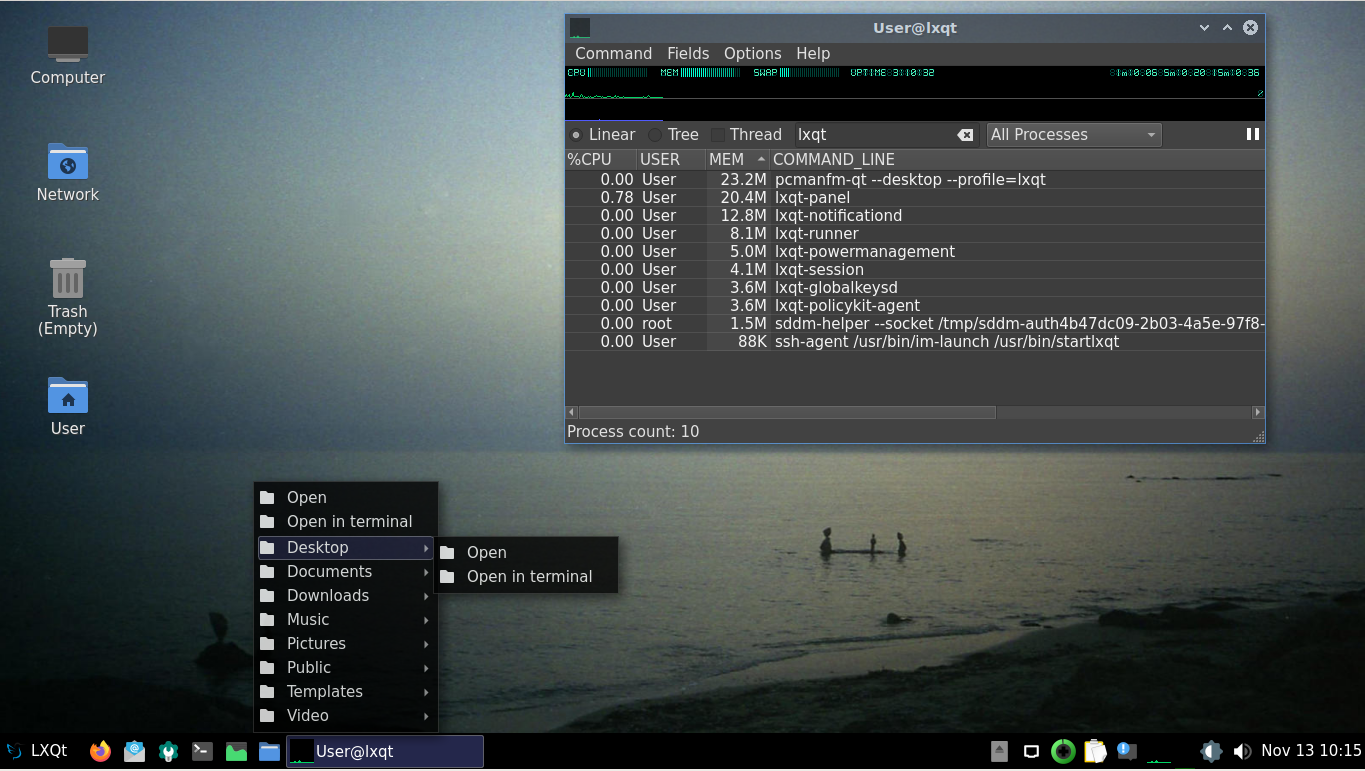Viewport: 1365px width, 771px height.
Task: Choose Open in terminal in Desktop submenu
Action: pyautogui.click(x=528, y=577)
